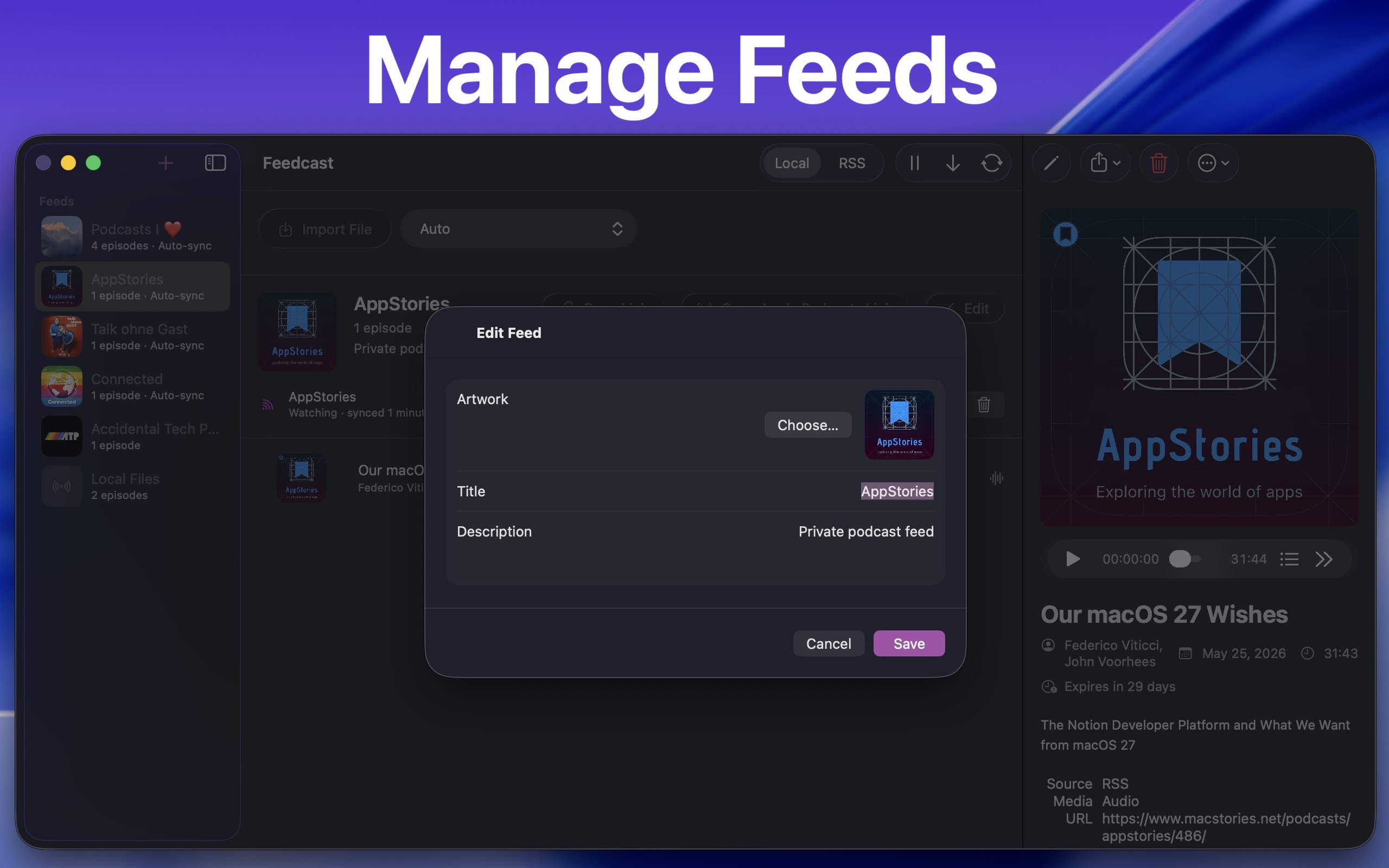The height and width of the screenshot is (868, 1389).
Task: Click Federico Viticci, John Voorhees author text
Action: pos(1113,653)
